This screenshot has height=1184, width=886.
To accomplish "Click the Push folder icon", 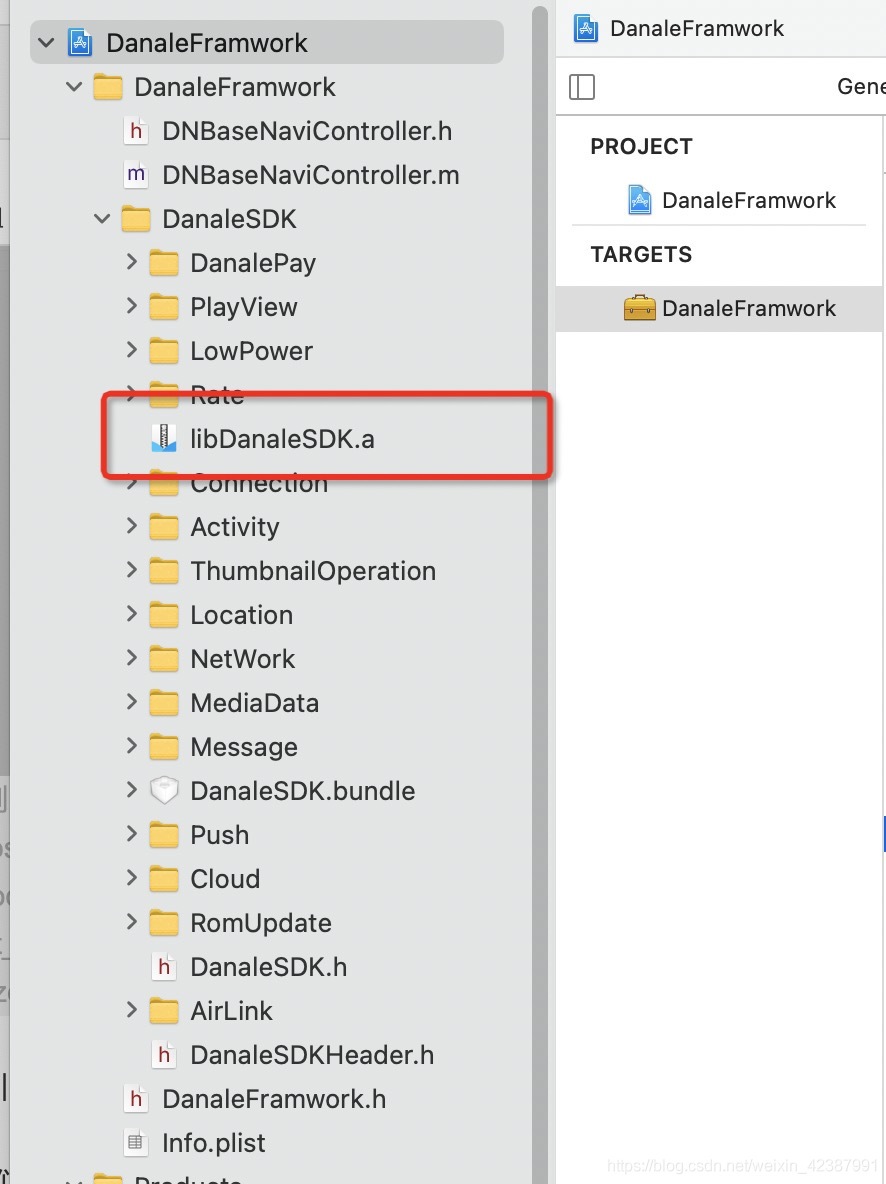I will (x=164, y=834).
